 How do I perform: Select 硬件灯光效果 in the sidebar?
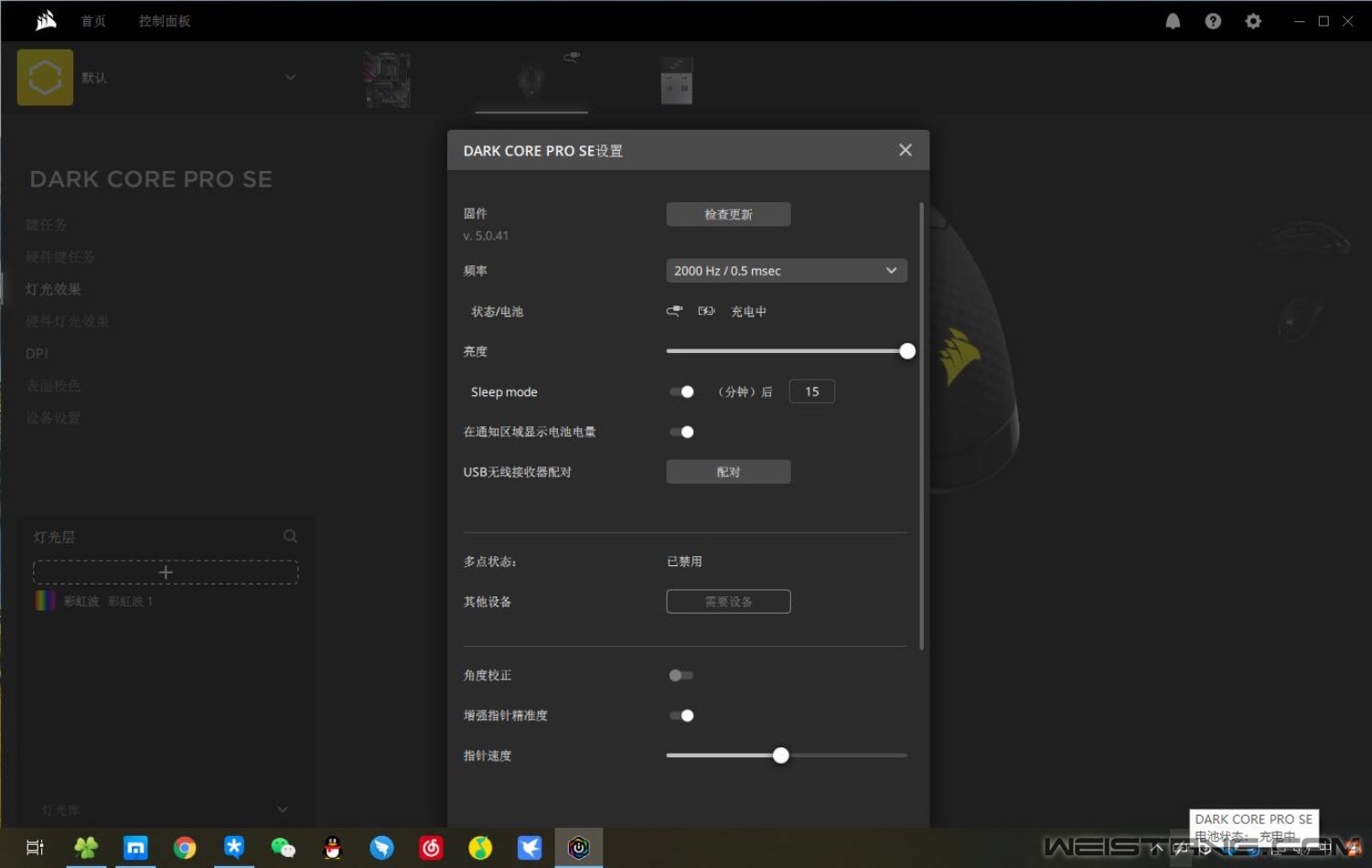[67, 321]
